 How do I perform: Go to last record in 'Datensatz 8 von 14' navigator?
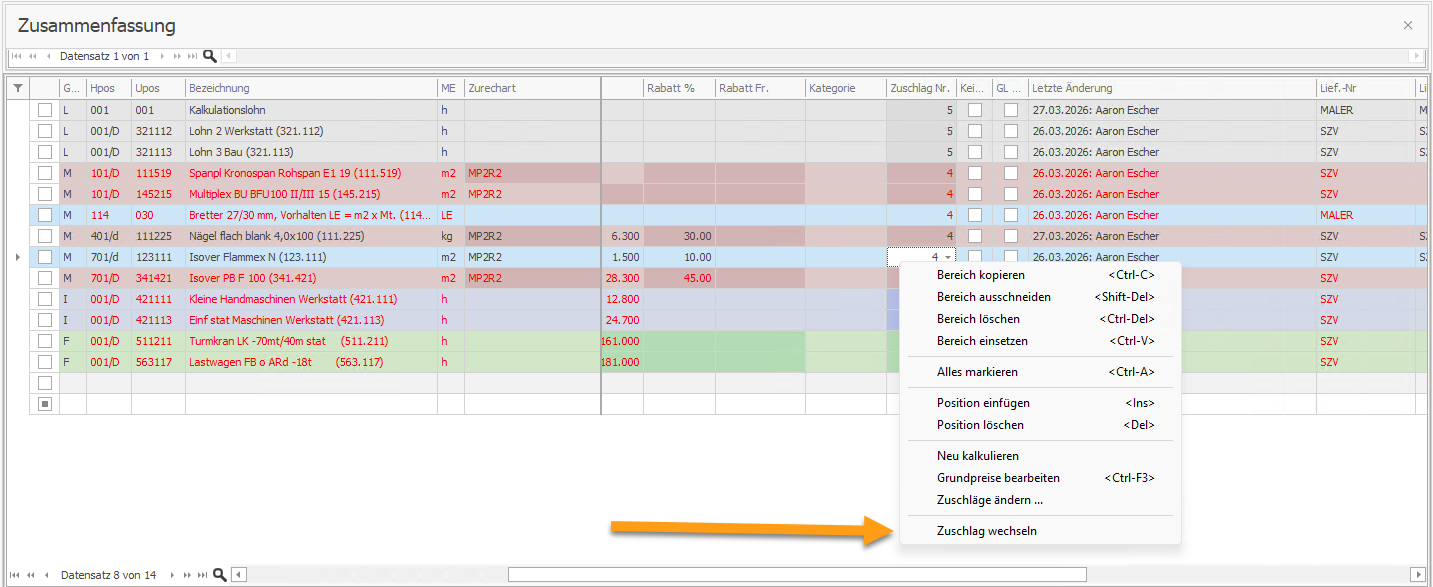(x=204, y=575)
